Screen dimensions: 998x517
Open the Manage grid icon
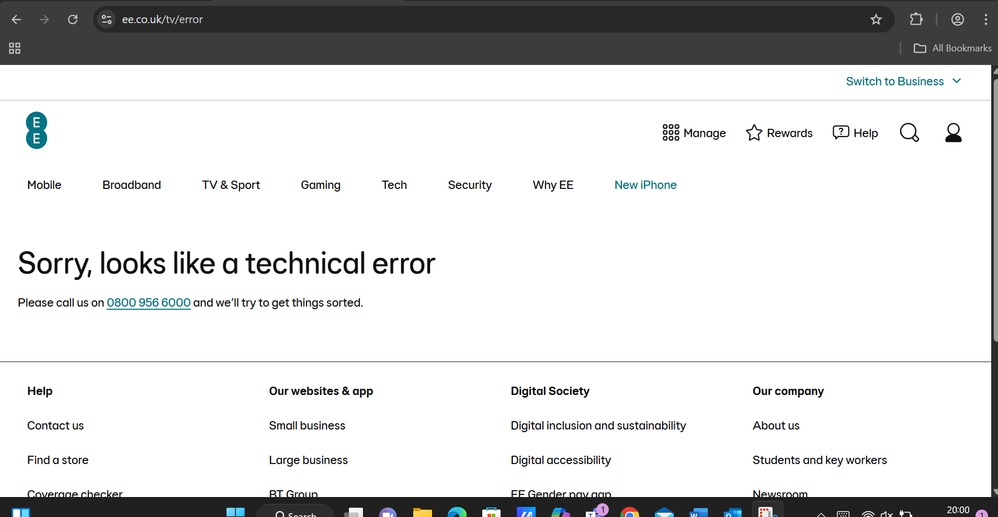pyautogui.click(x=671, y=133)
